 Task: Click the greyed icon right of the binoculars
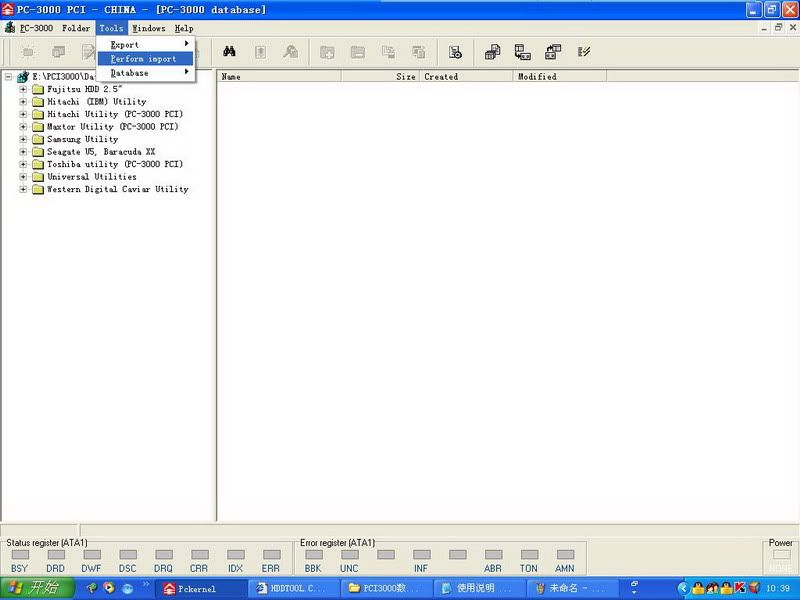pos(260,52)
